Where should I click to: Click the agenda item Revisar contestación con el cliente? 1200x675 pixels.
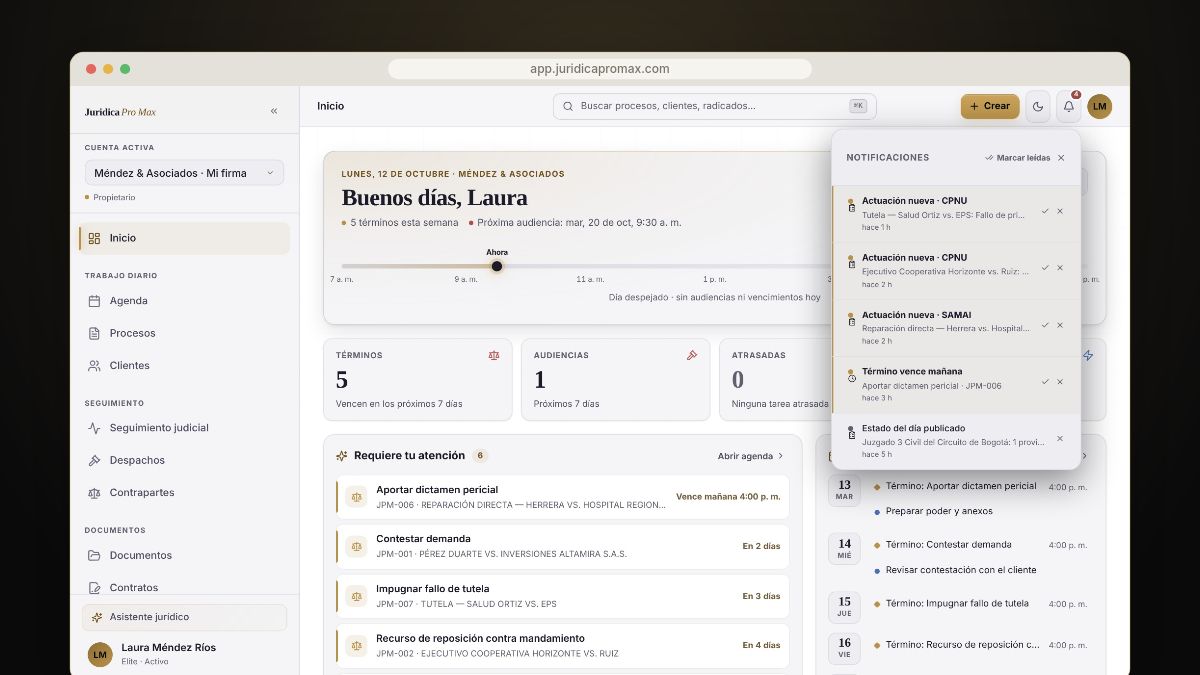(961, 570)
